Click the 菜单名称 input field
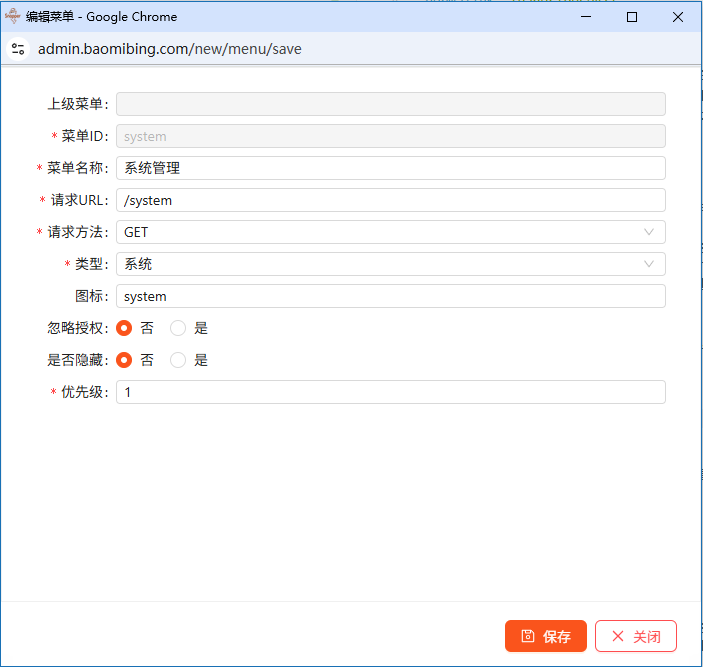This screenshot has height=667, width=703. (390, 168)
